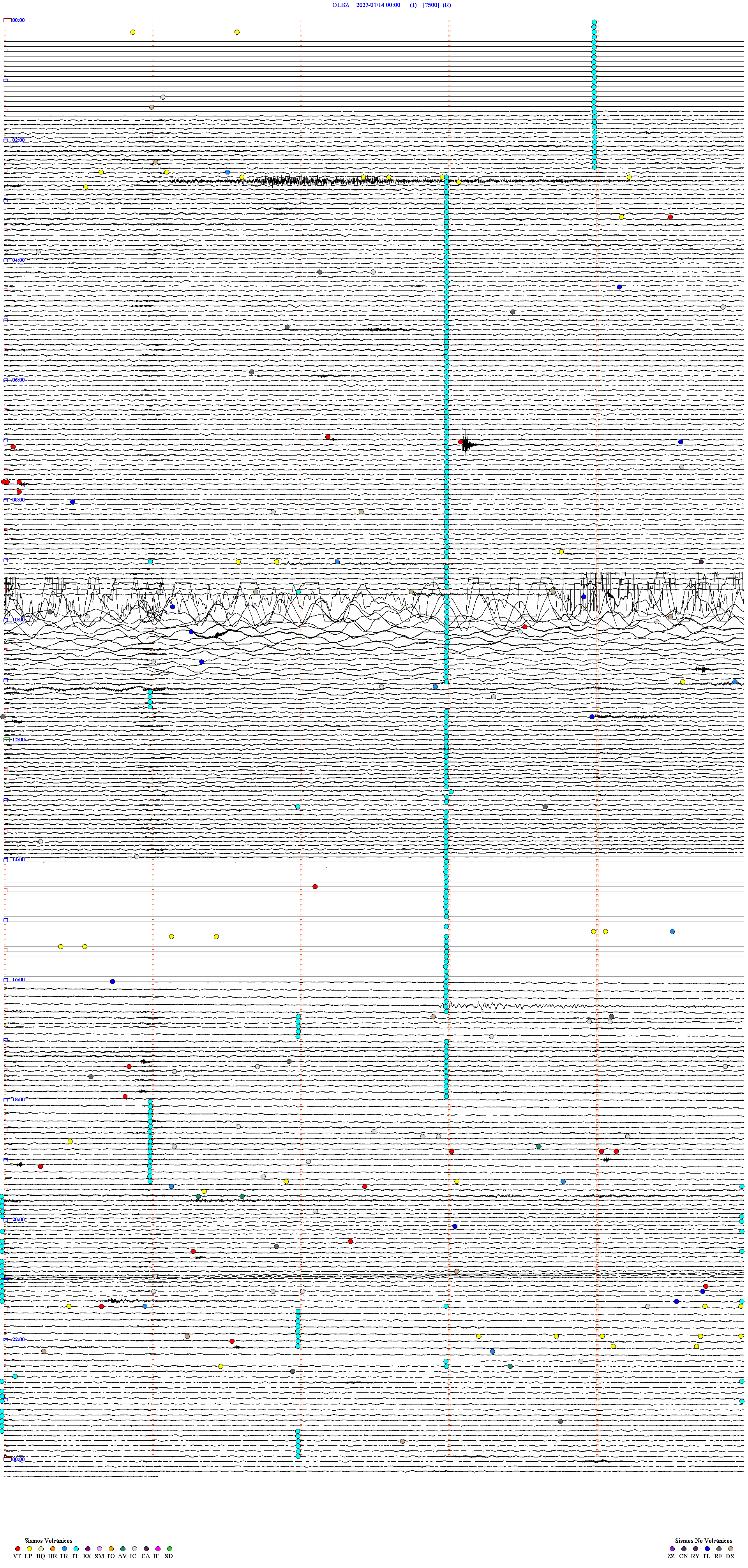Select the 20:00 hour label
Screen dimensions: 748x1568
click(18, 1219)
